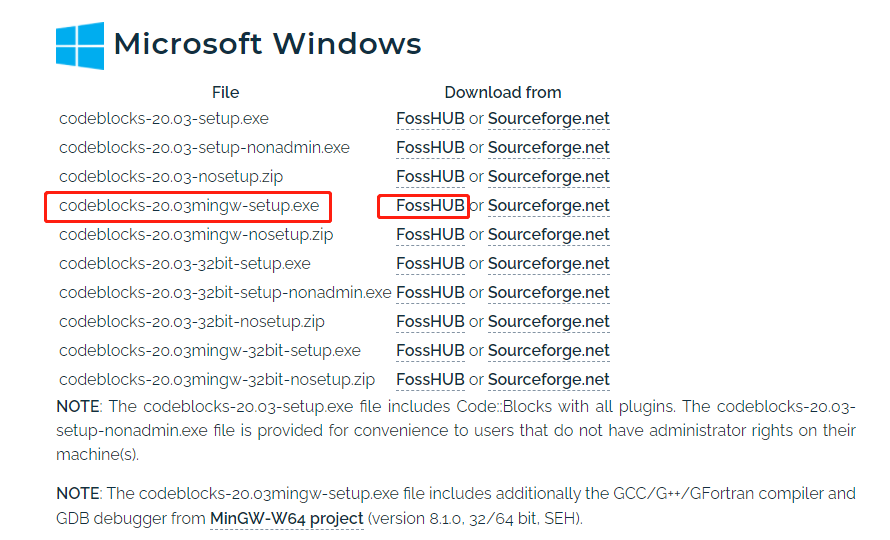Open Sourceforge.net link for 32bit-nosetup.zip
Image resolution: width=890 pixels, height=540 pixels.
(x=548, y=321)
